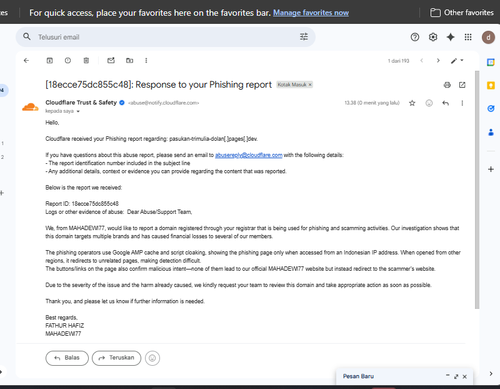This screenshot has height=389, width=500.
Task: Click the Cloudflare sender logo
Action: click(x=30, y=107)
